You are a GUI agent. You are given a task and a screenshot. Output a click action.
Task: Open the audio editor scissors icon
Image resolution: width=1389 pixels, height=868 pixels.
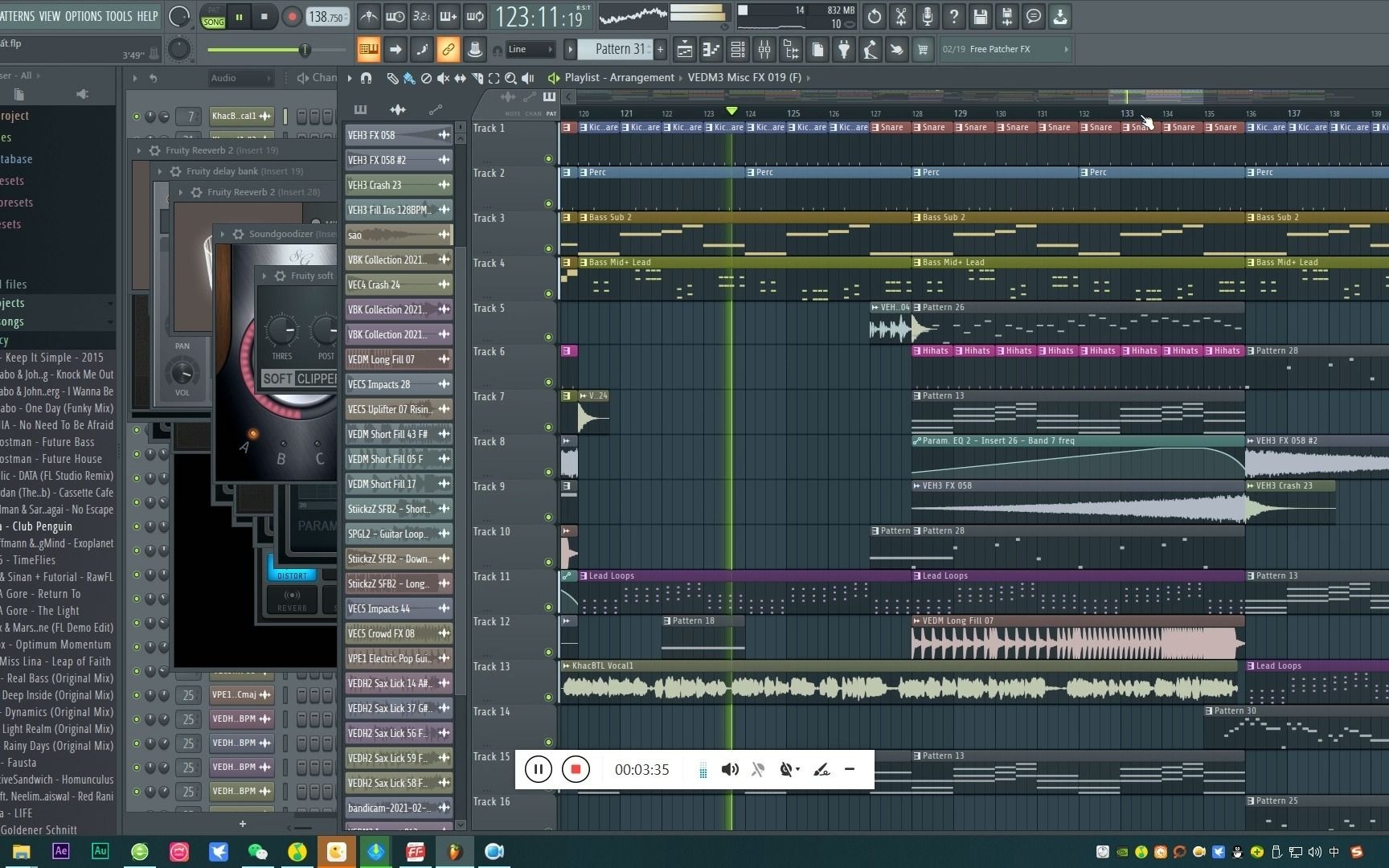point(901,16)
